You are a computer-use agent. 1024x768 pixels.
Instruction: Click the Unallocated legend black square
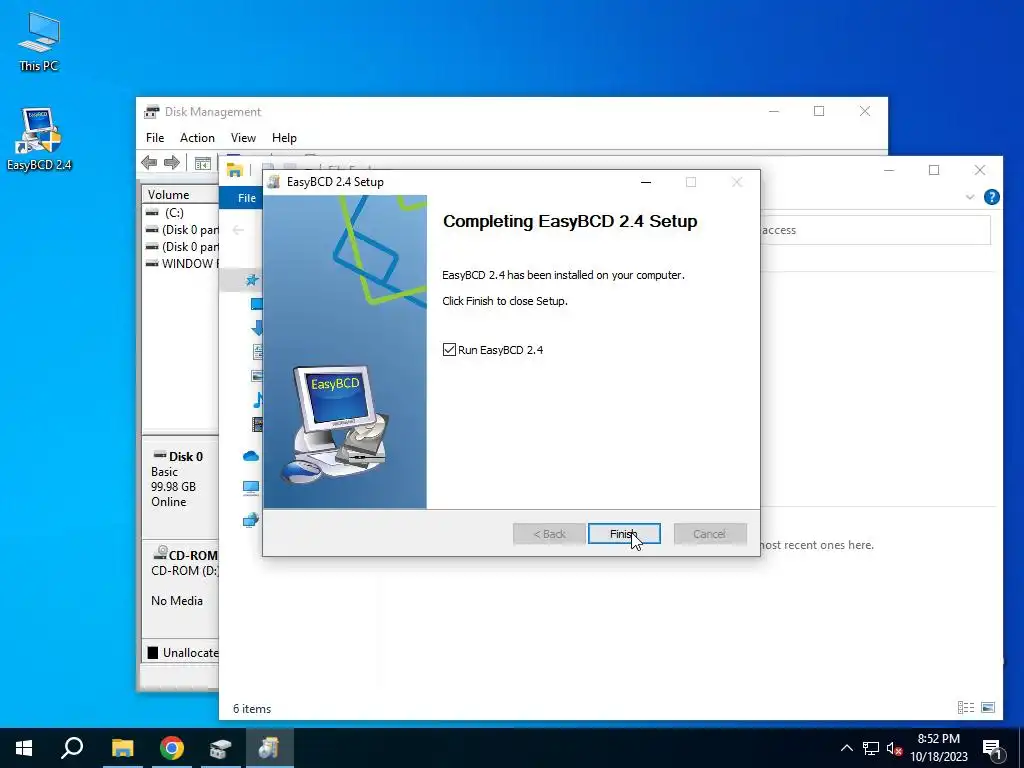[x=153, y=652]
